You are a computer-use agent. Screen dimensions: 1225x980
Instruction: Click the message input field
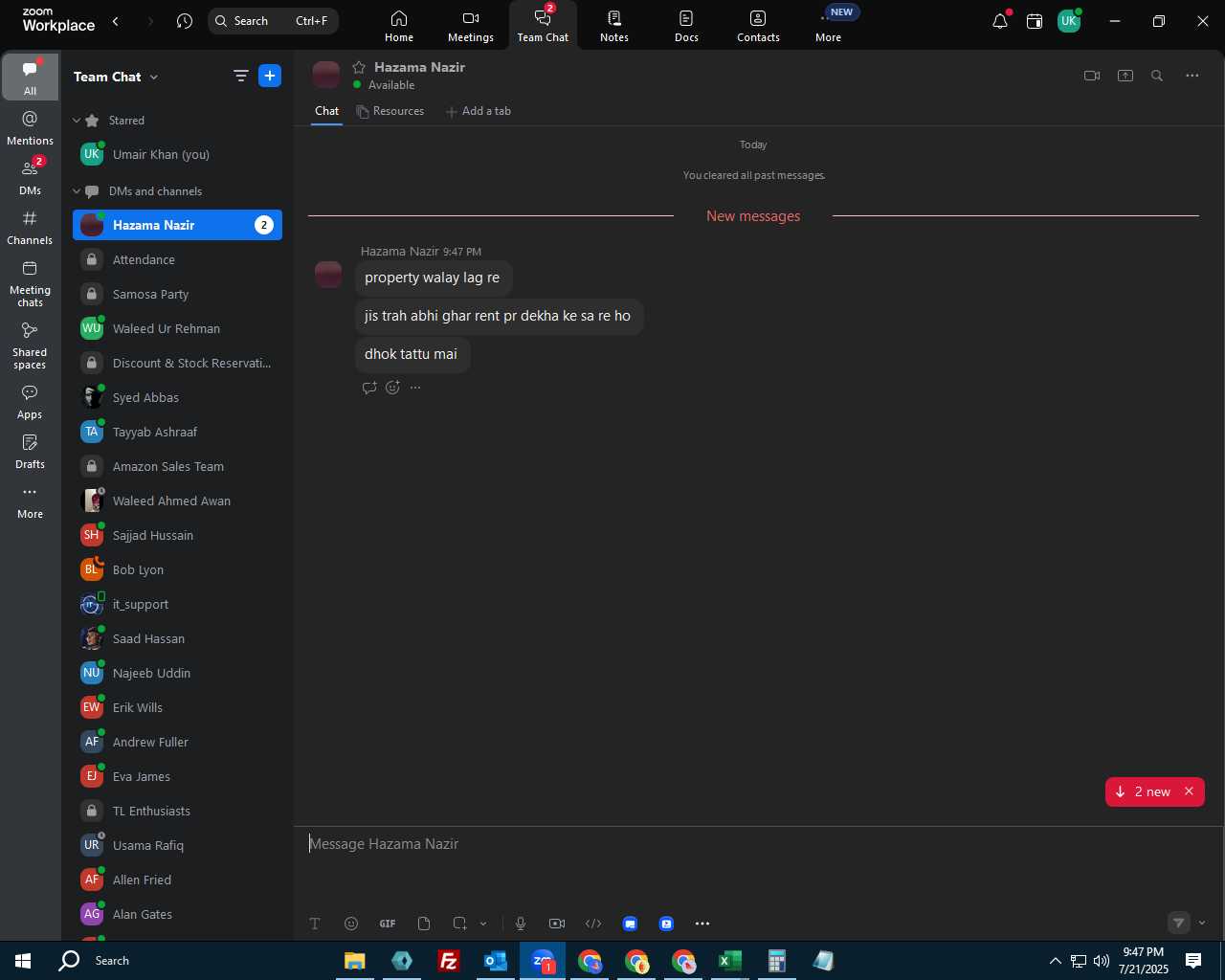tap(758, 844)
